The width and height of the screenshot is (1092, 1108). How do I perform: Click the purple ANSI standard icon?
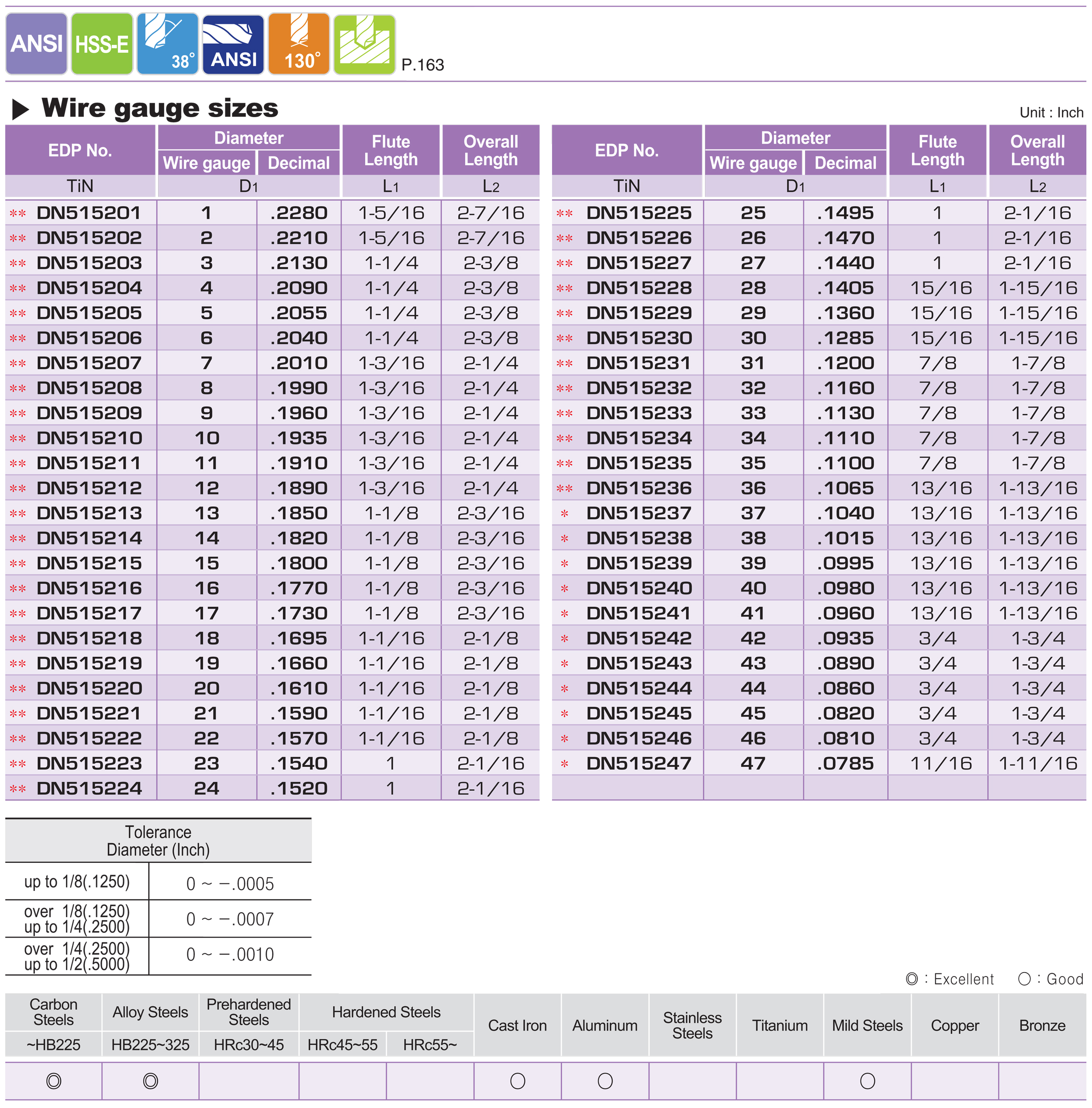37,44
